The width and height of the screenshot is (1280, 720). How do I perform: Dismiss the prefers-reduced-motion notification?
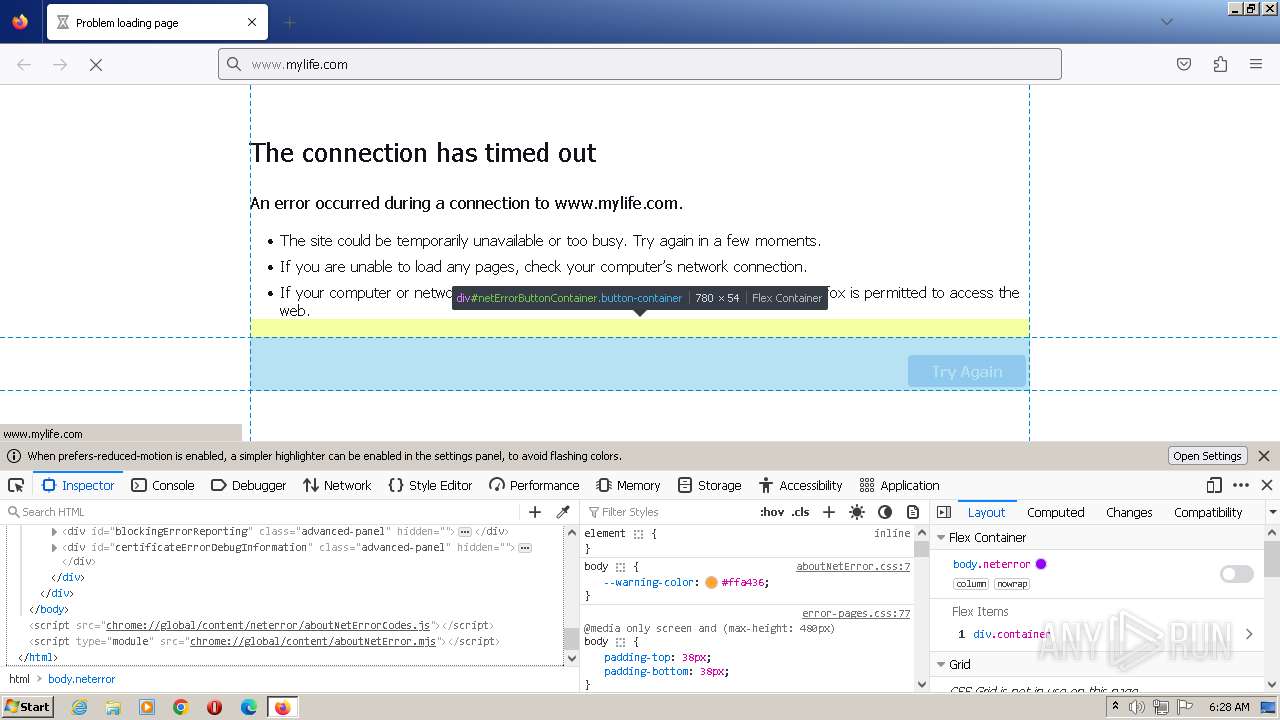click(1264, 456)
